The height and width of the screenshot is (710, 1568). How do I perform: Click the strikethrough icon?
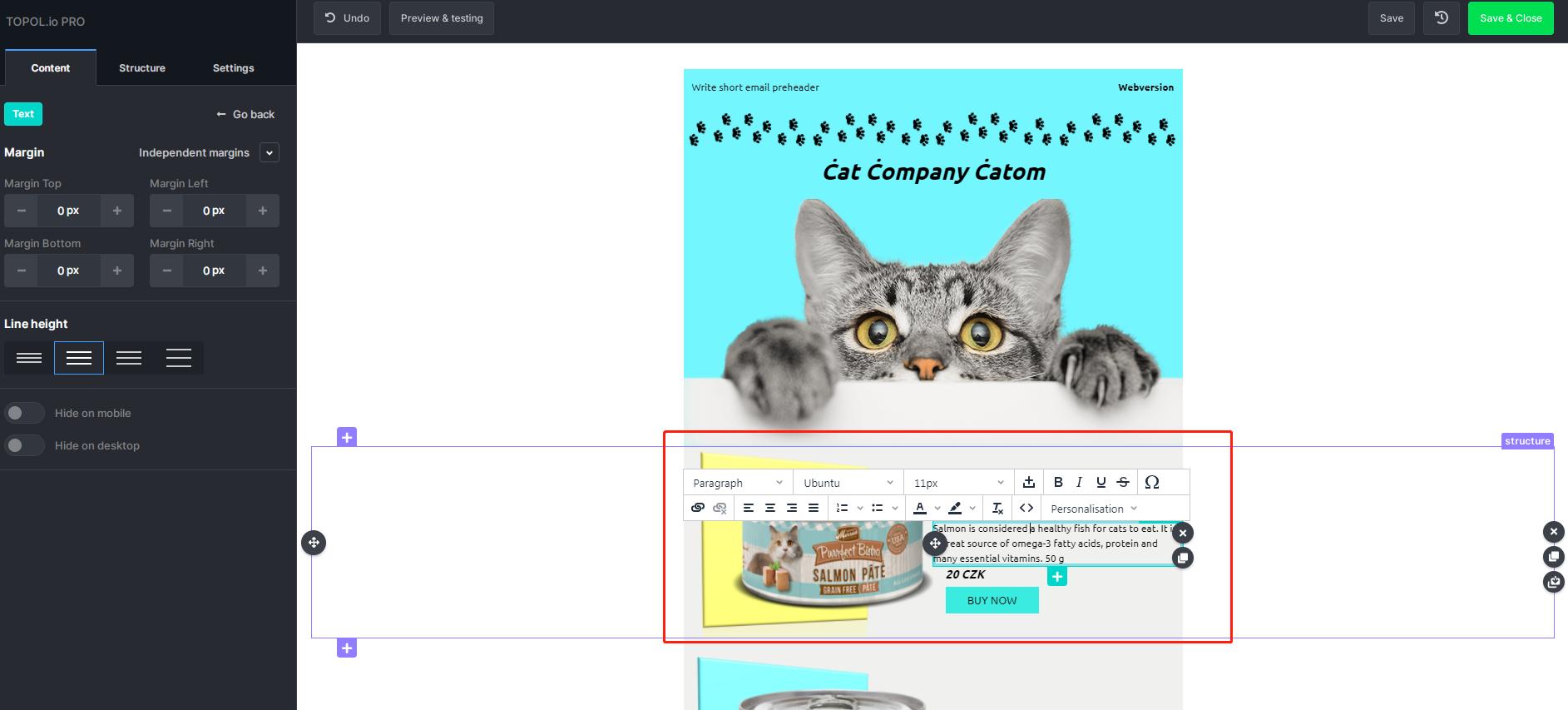[x=1123, y=482]
